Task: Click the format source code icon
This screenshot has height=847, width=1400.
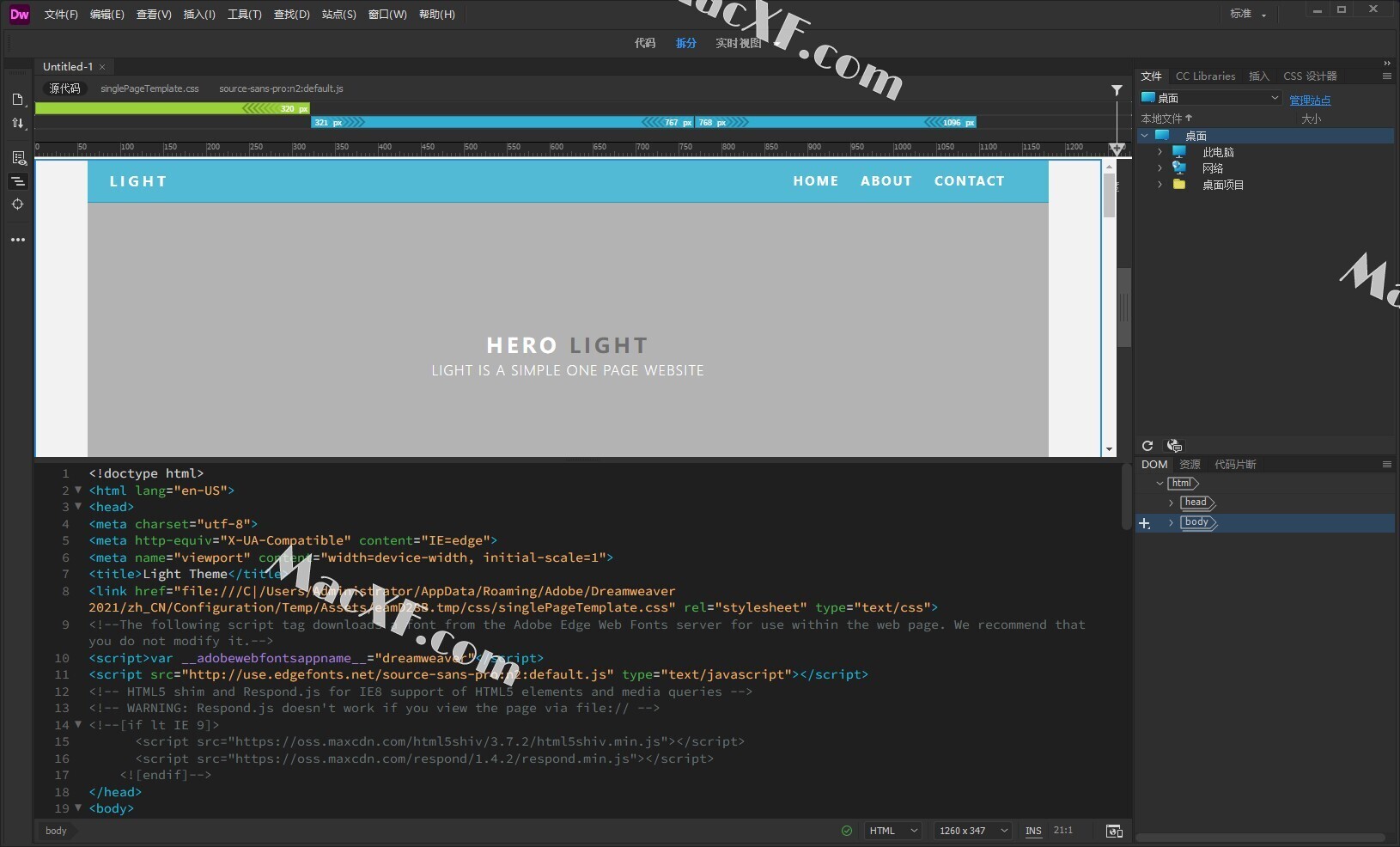Action: click(18, 181)
